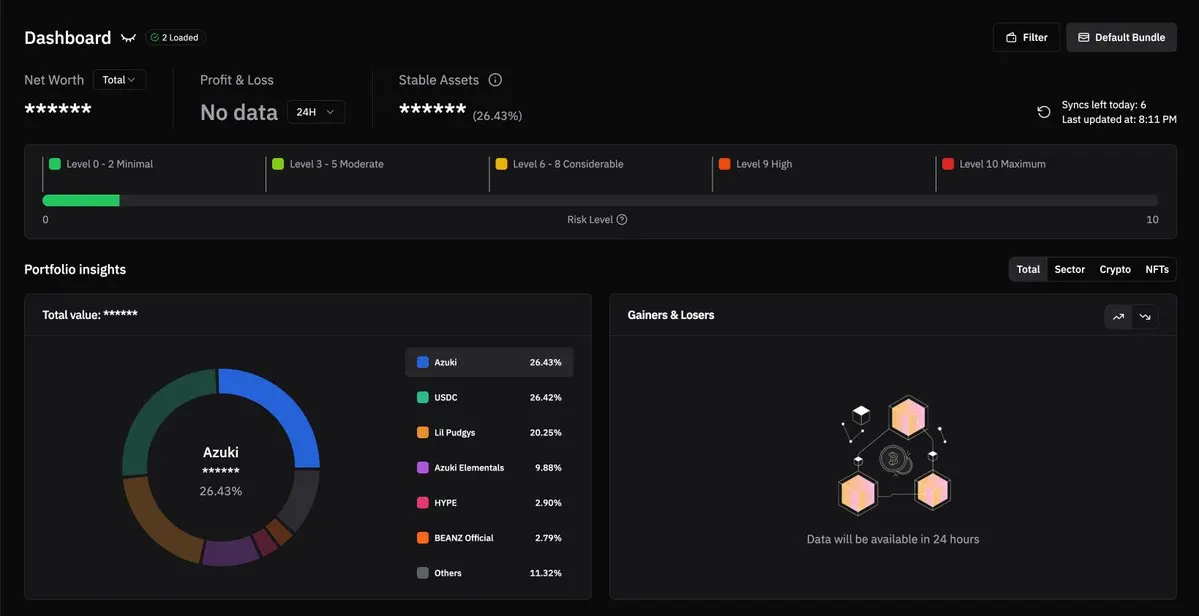Image resolution: width=1199 pixels, height=616 pixels.
Task: Open the Default Bundle selector
Action: (x=1121, y=37)
